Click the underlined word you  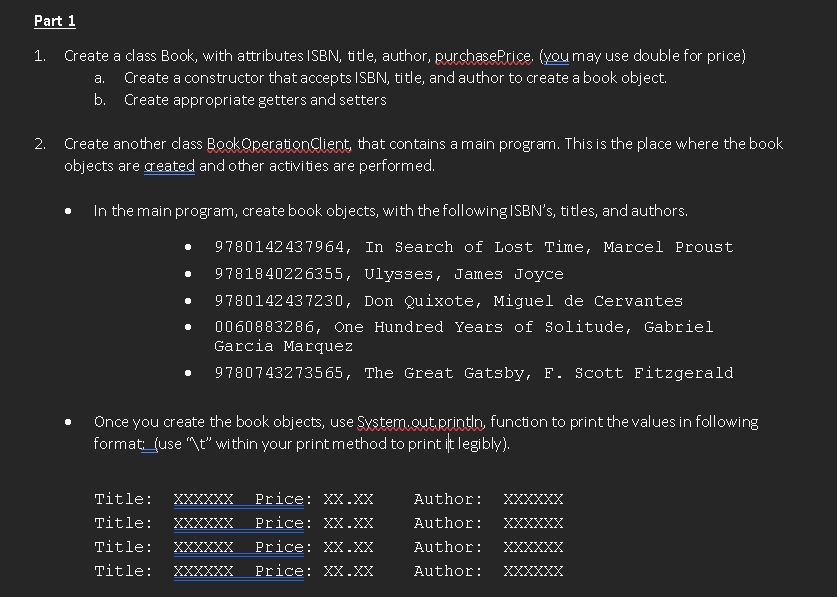coord(557,56)
